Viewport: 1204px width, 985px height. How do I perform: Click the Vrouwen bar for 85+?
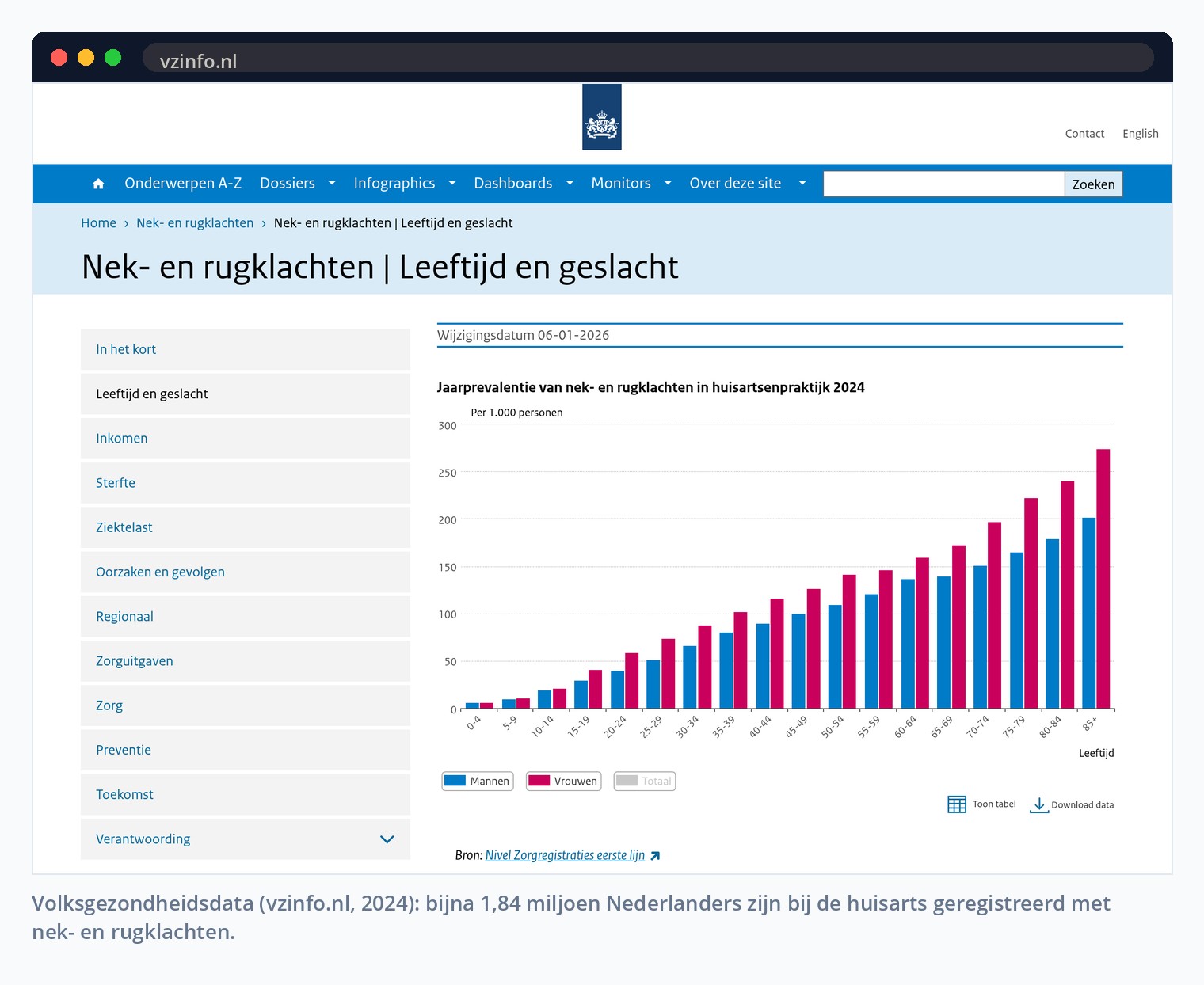pyautogui.click(x=1103, y=579)
